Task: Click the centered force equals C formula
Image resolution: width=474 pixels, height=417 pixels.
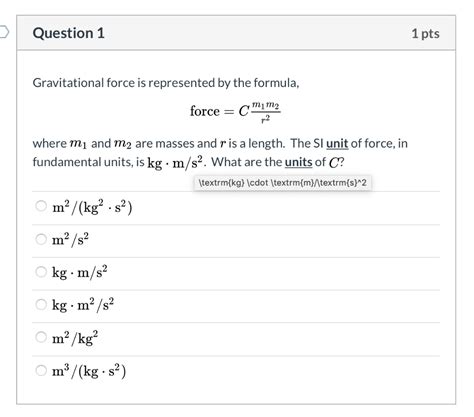Action: (x=235, y=112)
